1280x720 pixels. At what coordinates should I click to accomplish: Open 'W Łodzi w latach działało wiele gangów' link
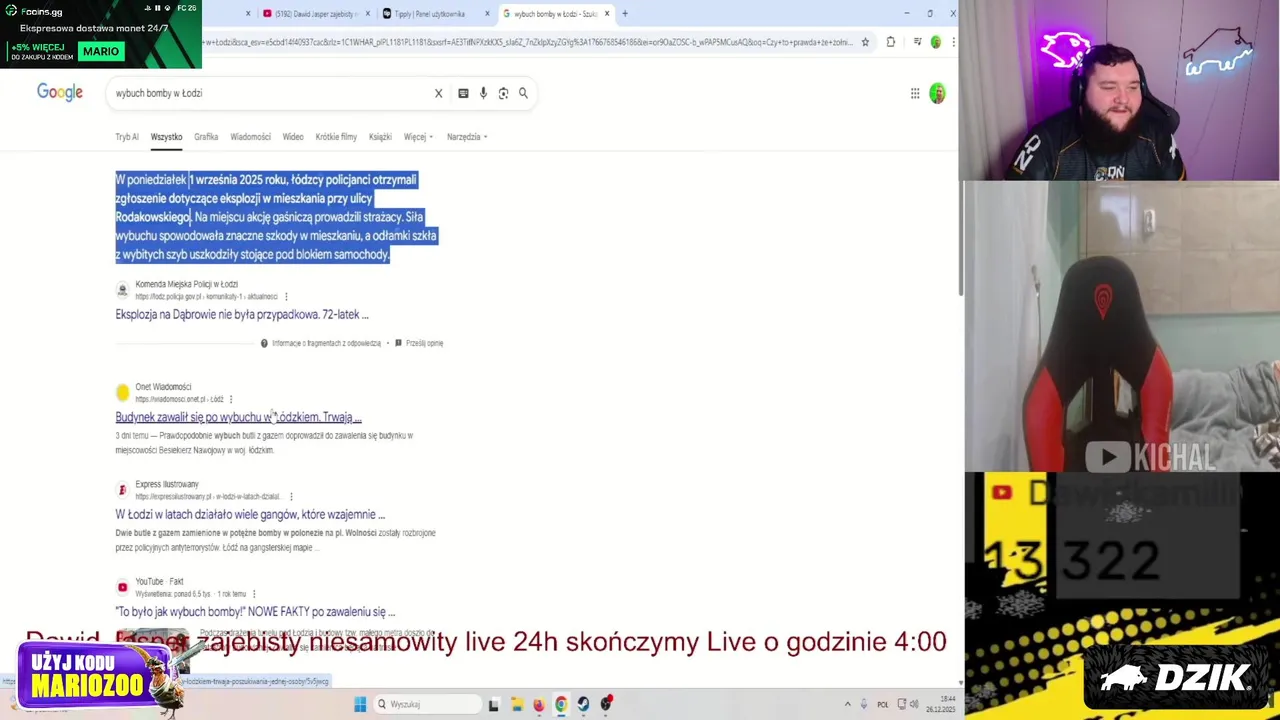pyautogui.click(x=250, y=514)
